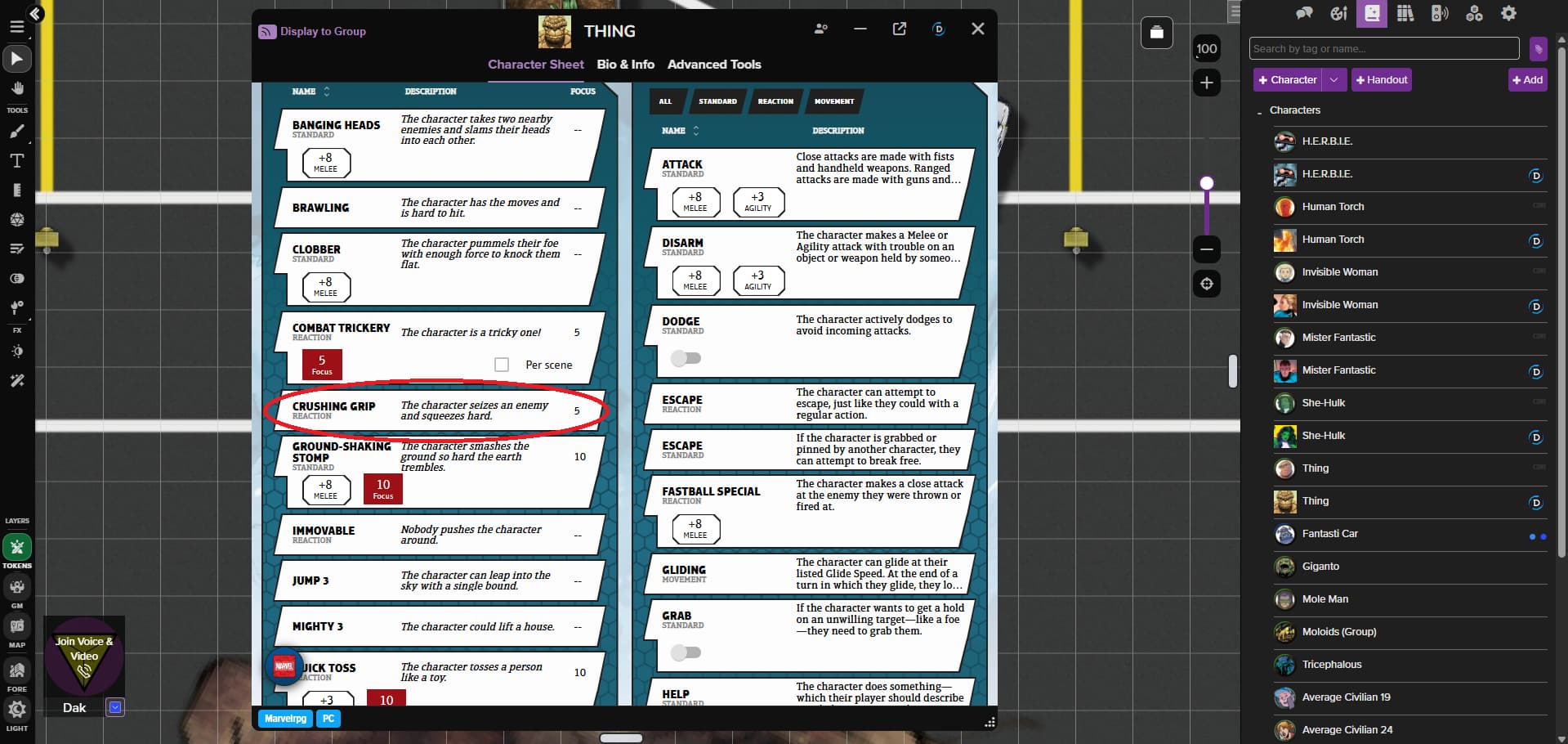Open the turn order tool
Screen dimensions: 1568x744
point(16,249)
